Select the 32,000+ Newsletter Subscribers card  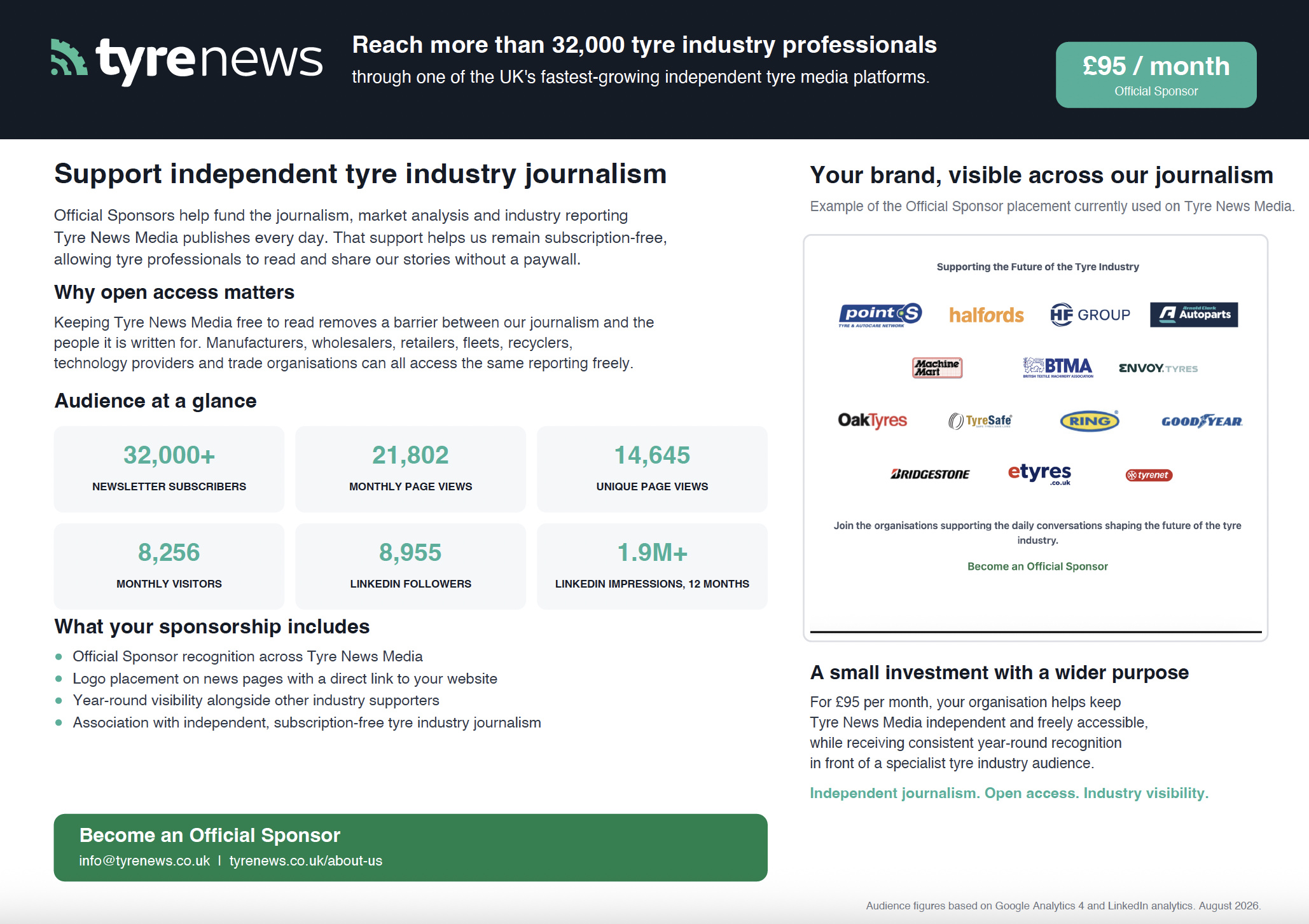pos(169,469)
